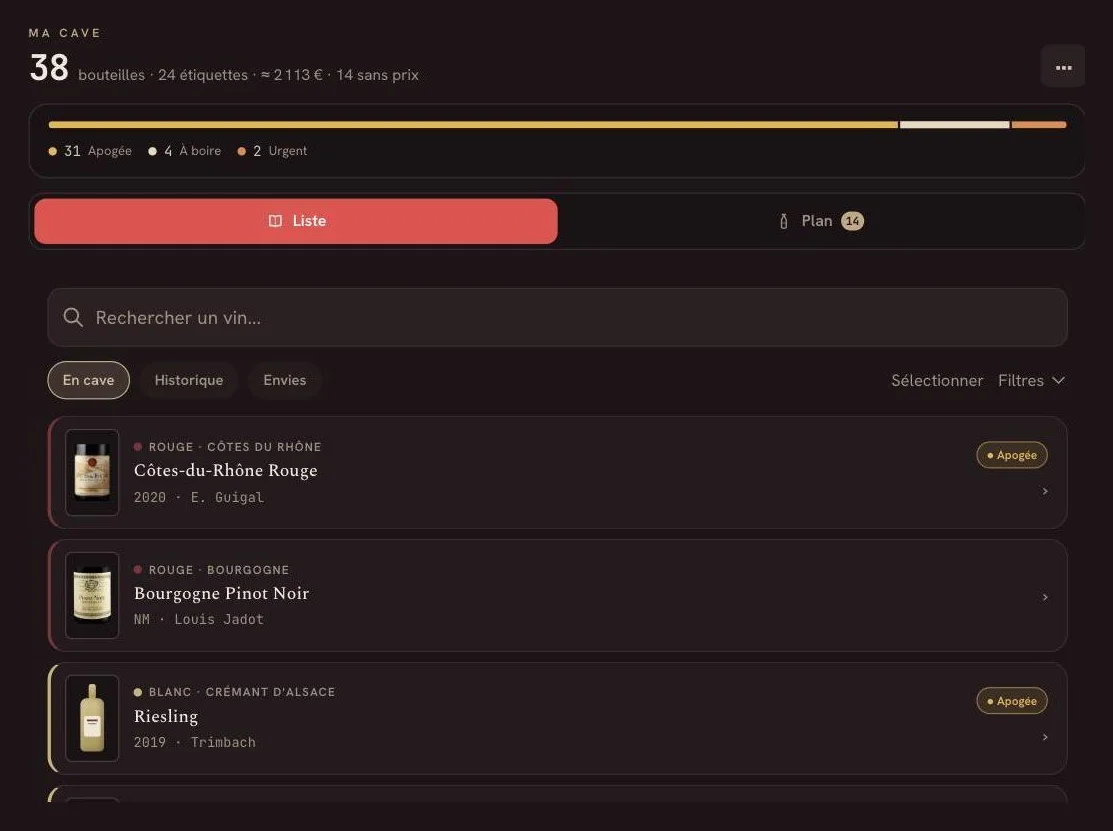Image resolution: width=1113 pixels, height=831 pixels.
Task: Click the magnifying glass search icon
Action: [73, 317]
